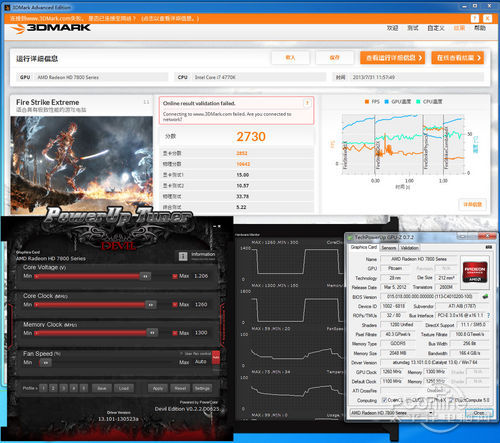Open the orange view run details button
The height and width of the screenshot is (443, 500).
(x=393, y=58)
